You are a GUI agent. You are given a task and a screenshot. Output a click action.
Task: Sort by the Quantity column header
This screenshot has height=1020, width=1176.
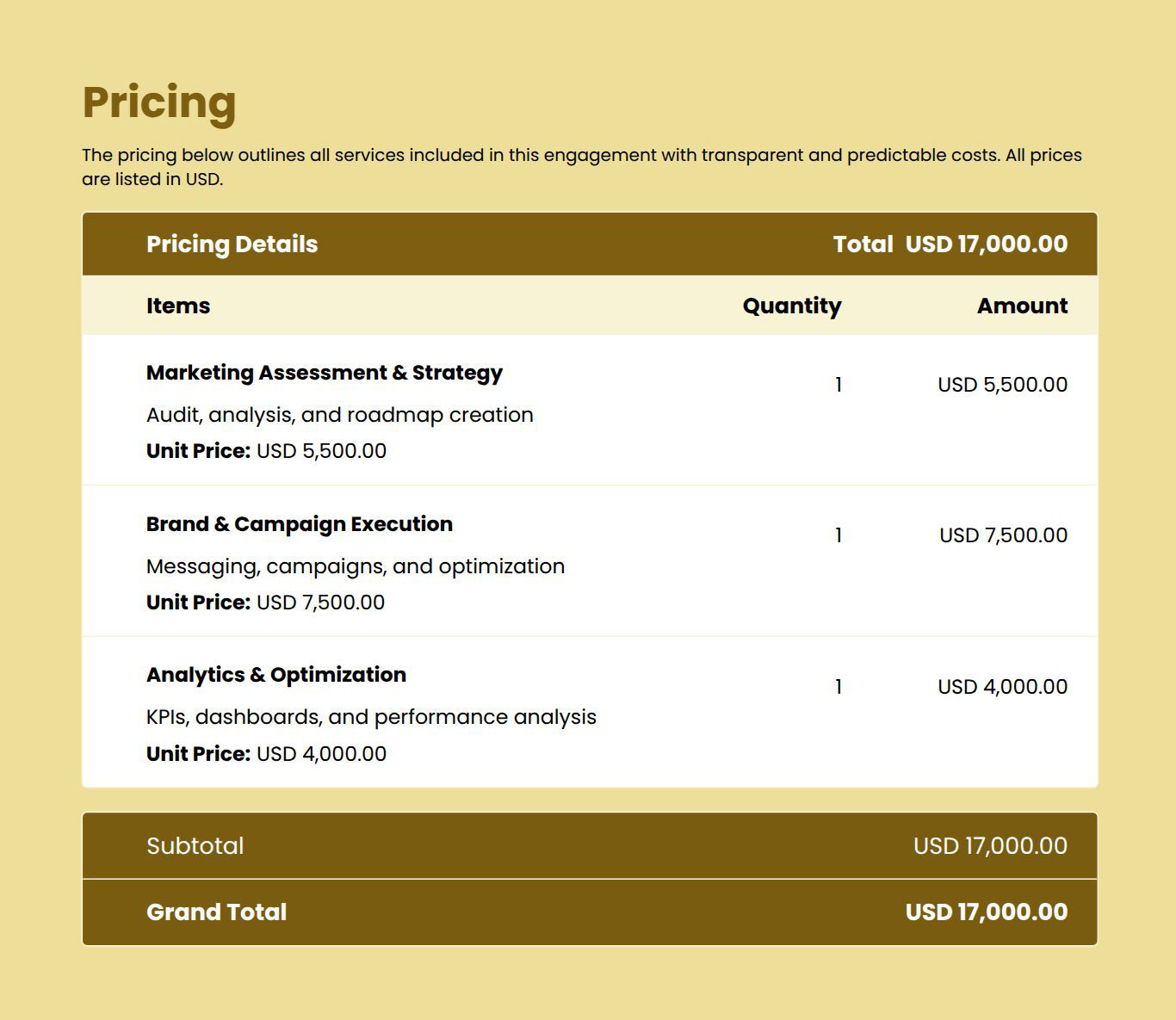point(793,306)
